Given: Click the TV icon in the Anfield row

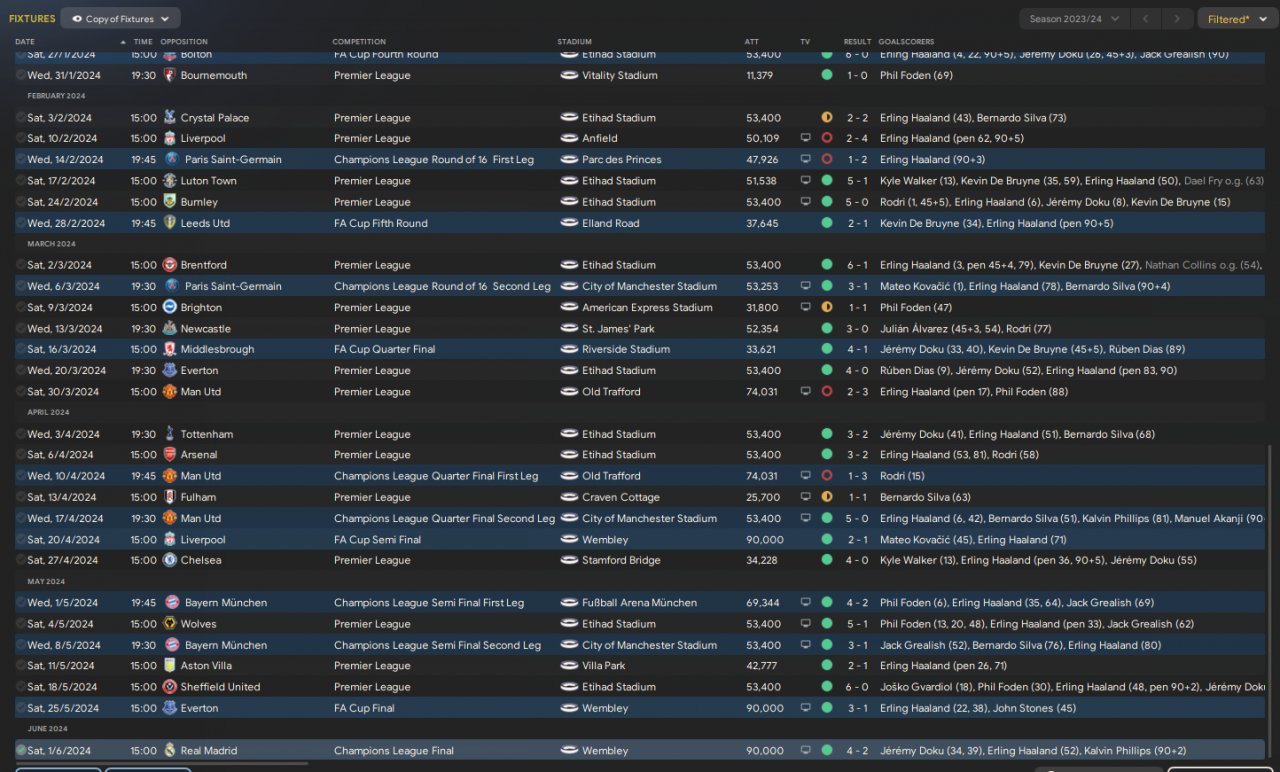Looking at the screenshot, I should [x=806, y=138].
